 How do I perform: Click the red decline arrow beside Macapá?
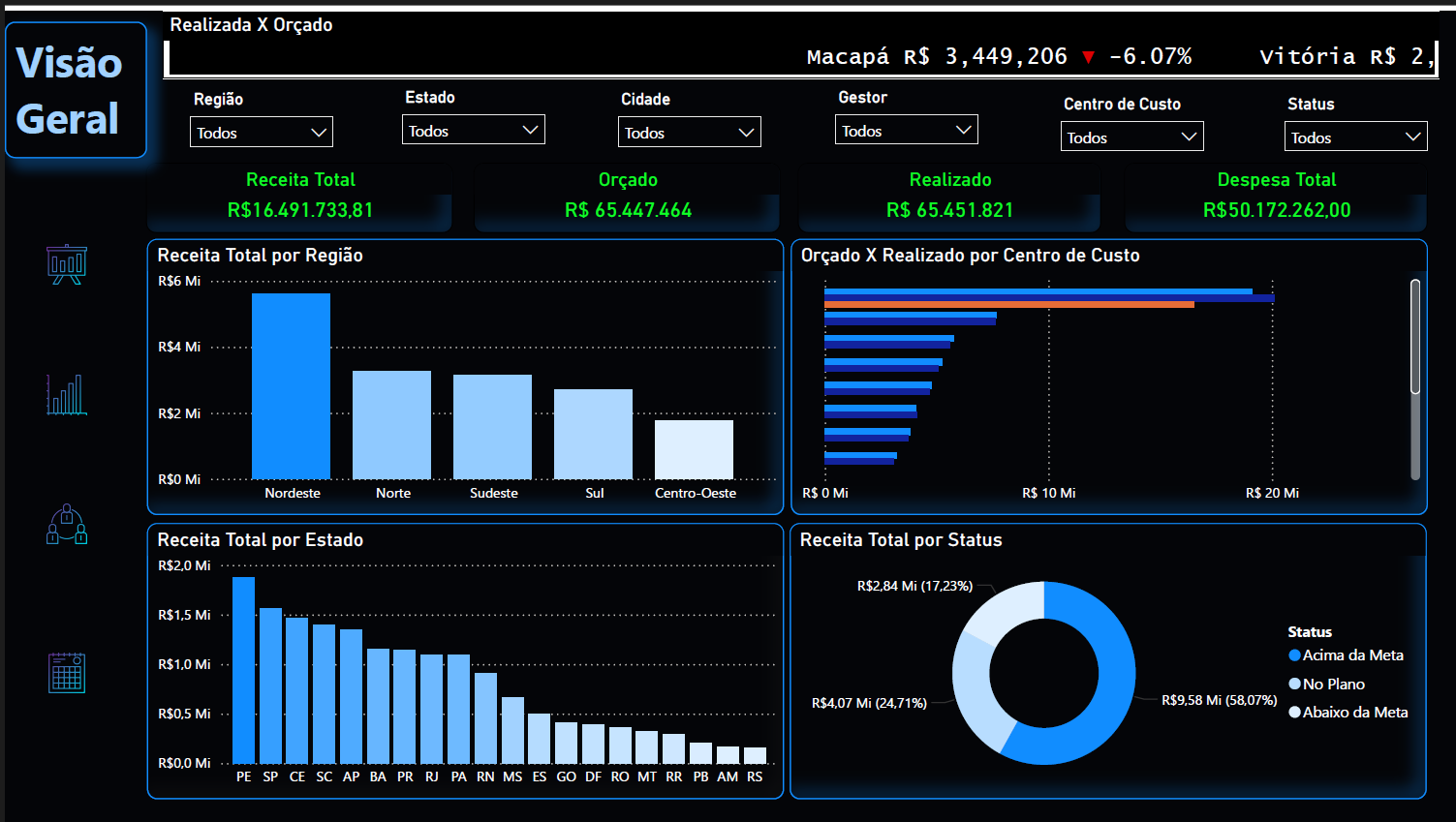coord(1090,55)
